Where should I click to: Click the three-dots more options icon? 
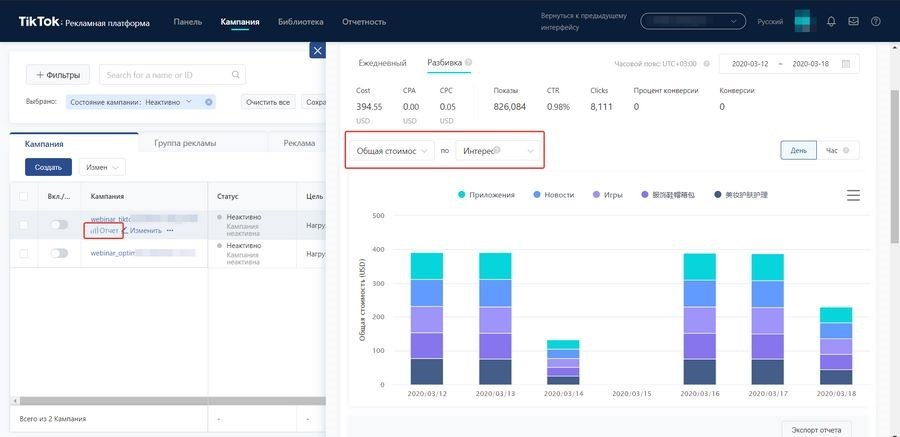coord(170,230)
